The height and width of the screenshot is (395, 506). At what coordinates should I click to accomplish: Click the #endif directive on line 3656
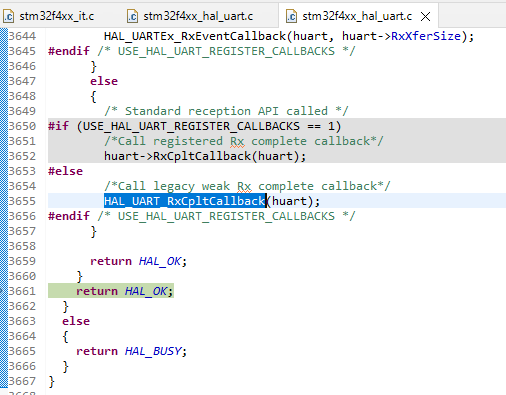tap(69, 216)
